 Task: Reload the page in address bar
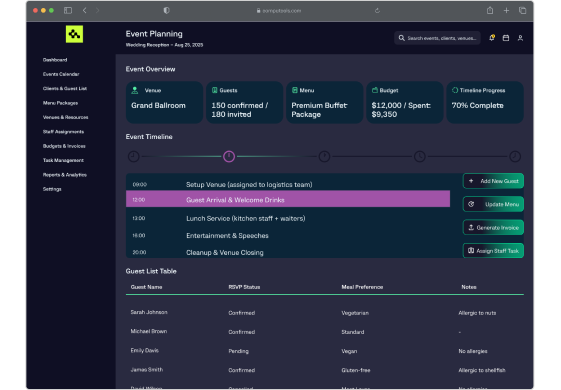pyautogui.click(x=377, y=11)
